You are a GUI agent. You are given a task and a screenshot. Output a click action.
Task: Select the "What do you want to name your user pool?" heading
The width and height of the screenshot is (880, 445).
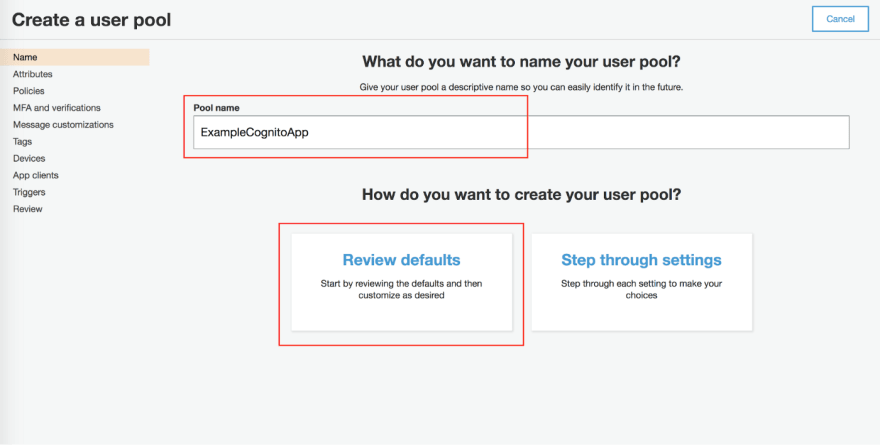coord(521,62)
